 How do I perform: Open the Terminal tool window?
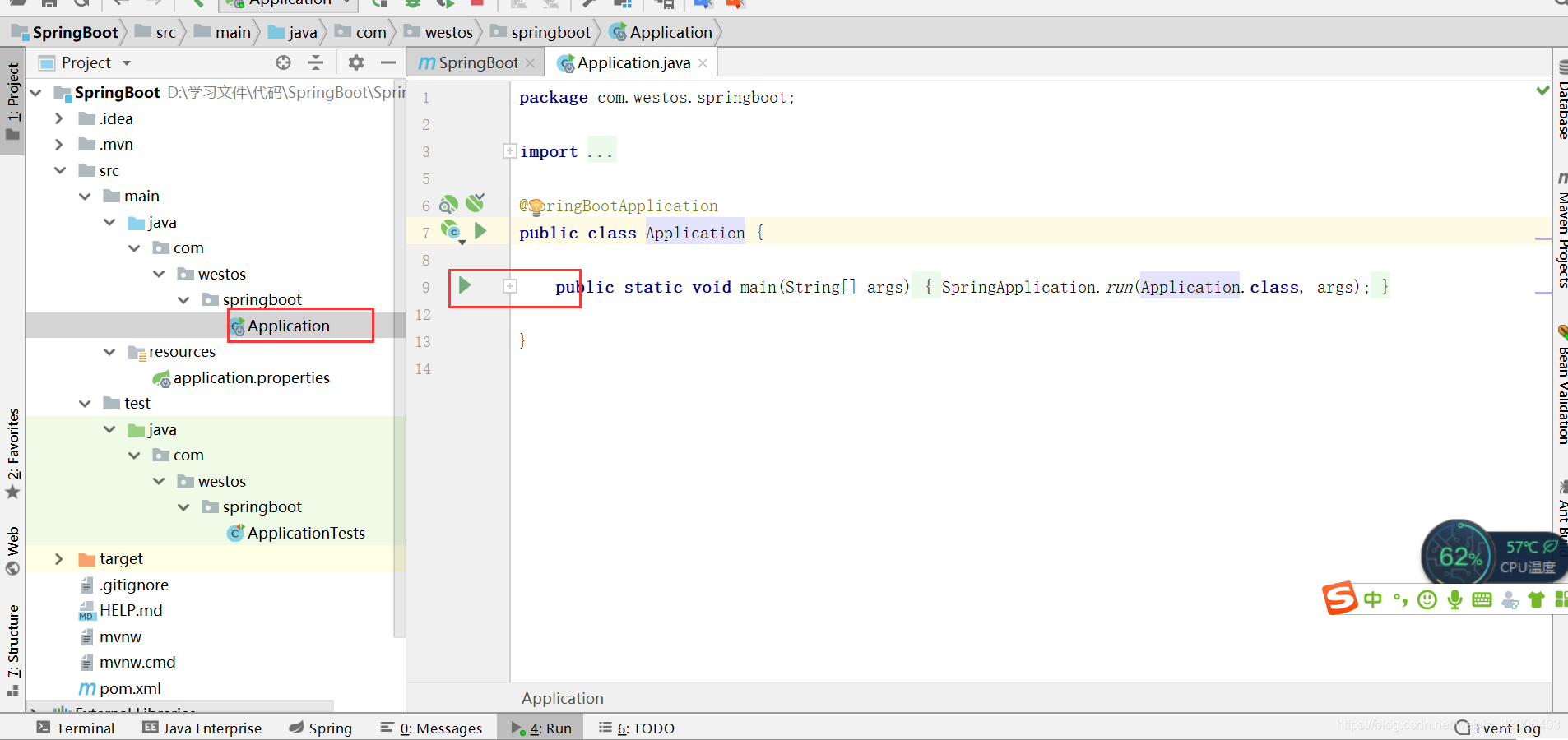click(x=75, y=728)
